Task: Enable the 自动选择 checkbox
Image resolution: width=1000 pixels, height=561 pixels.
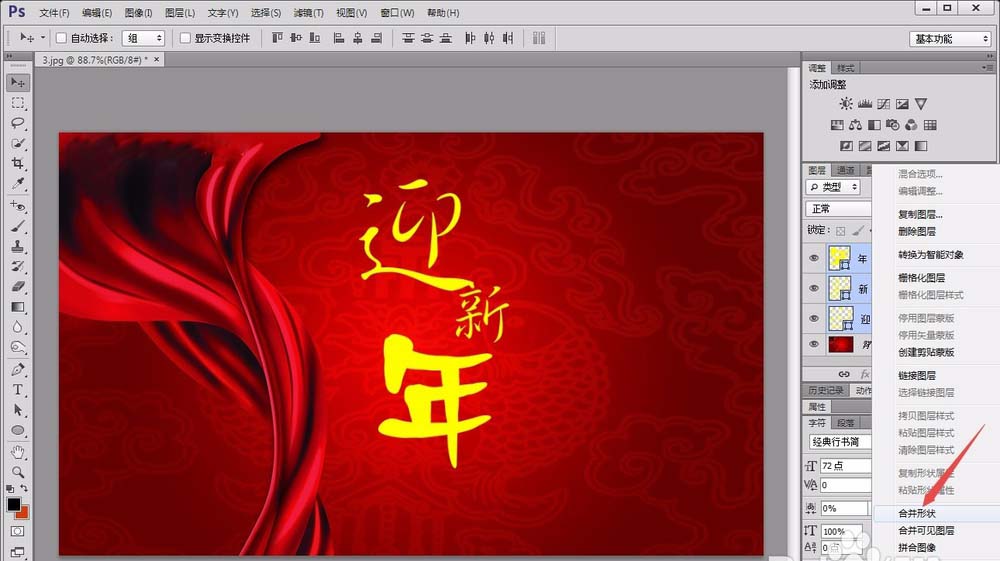Action: [61, 38]
